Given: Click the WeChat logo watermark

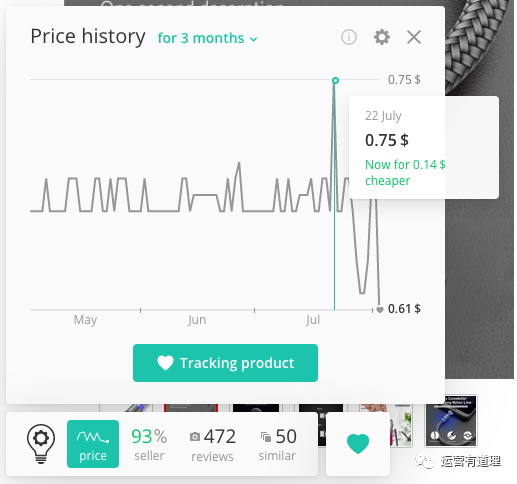Looking at the screenshot, I should [x=424, y=461].
